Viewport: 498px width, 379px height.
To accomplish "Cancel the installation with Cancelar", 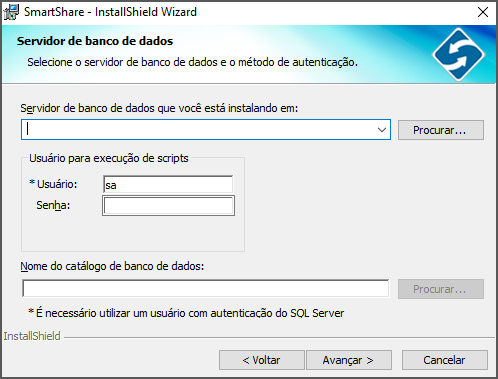I will 445,360.
